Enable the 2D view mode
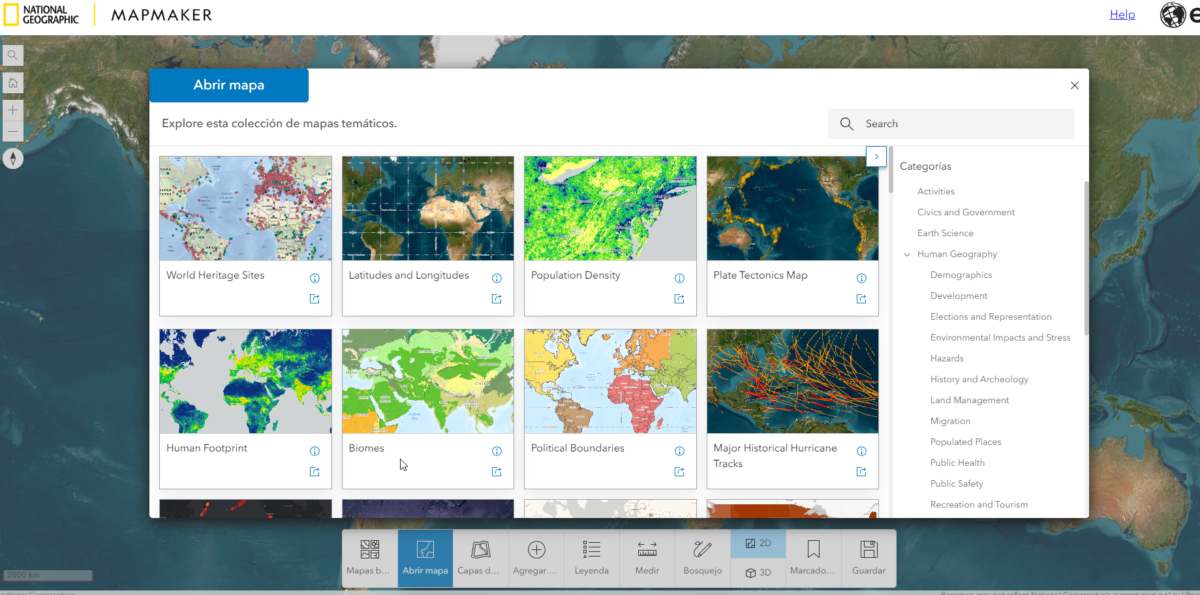This screenshot has width=1200, height=595. click(757, 542)
